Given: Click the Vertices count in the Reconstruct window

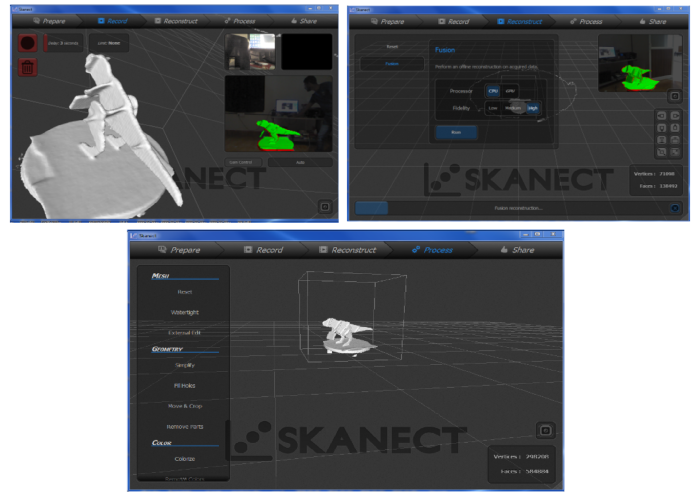Looking at the screenshot, I should pyautogui.click(x=654, y=174).
